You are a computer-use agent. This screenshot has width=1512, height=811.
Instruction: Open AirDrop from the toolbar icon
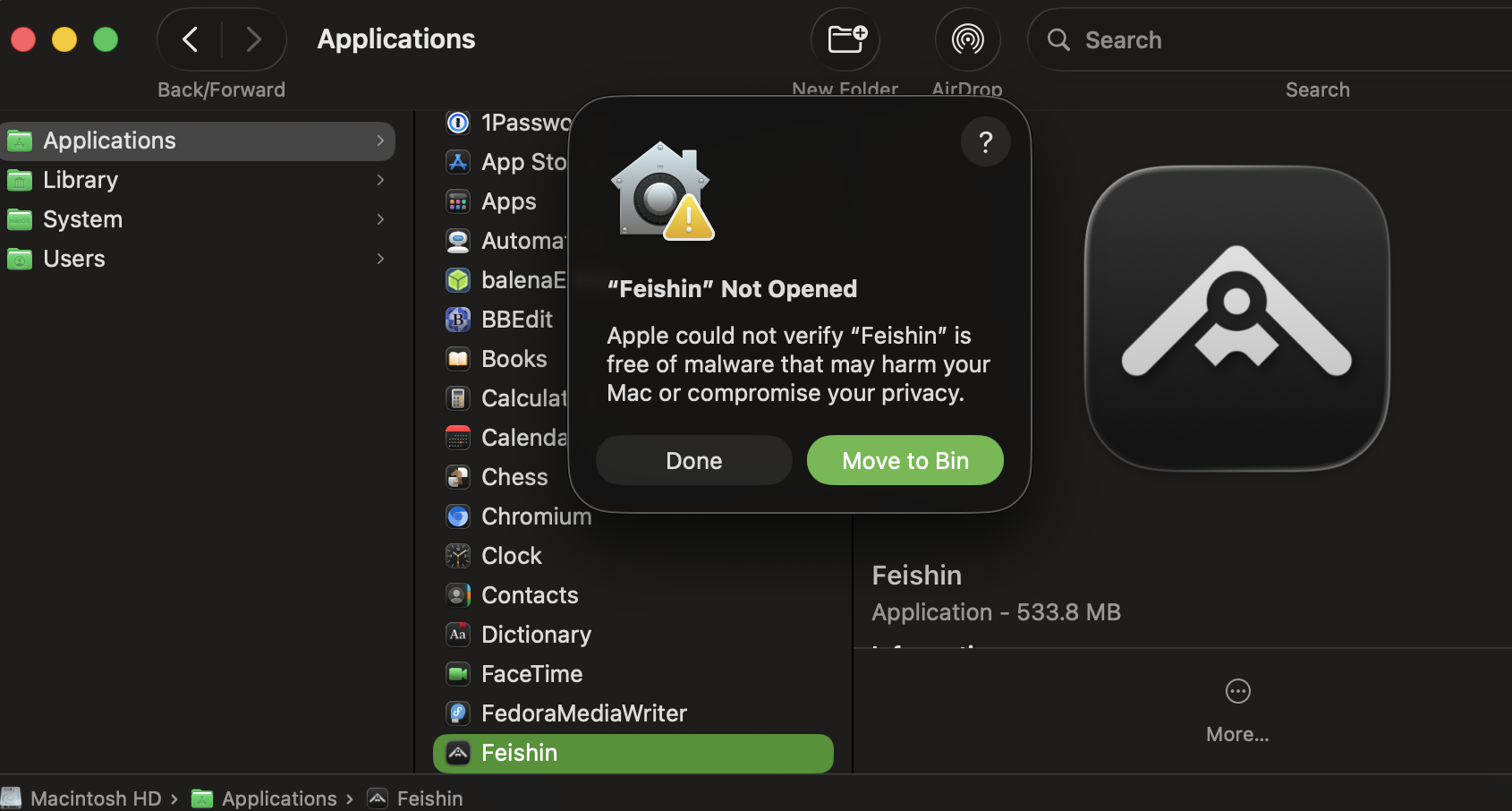tap(967, 39)
